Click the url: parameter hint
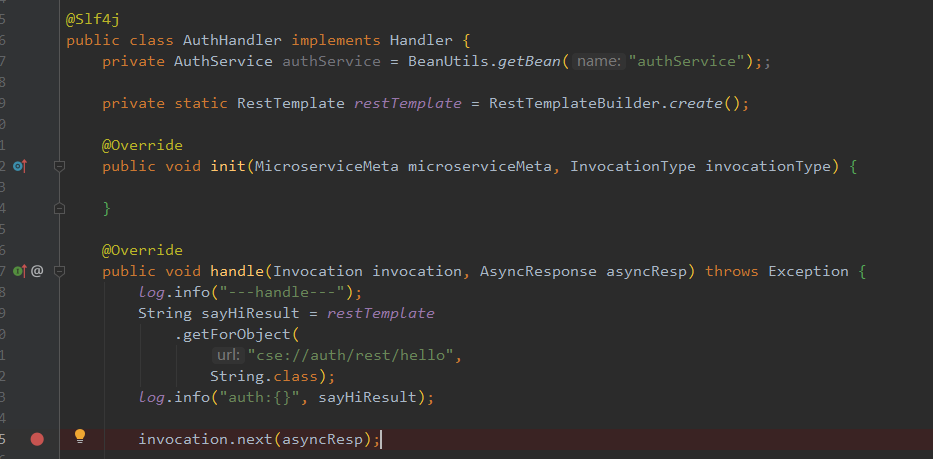 [228, 355]
